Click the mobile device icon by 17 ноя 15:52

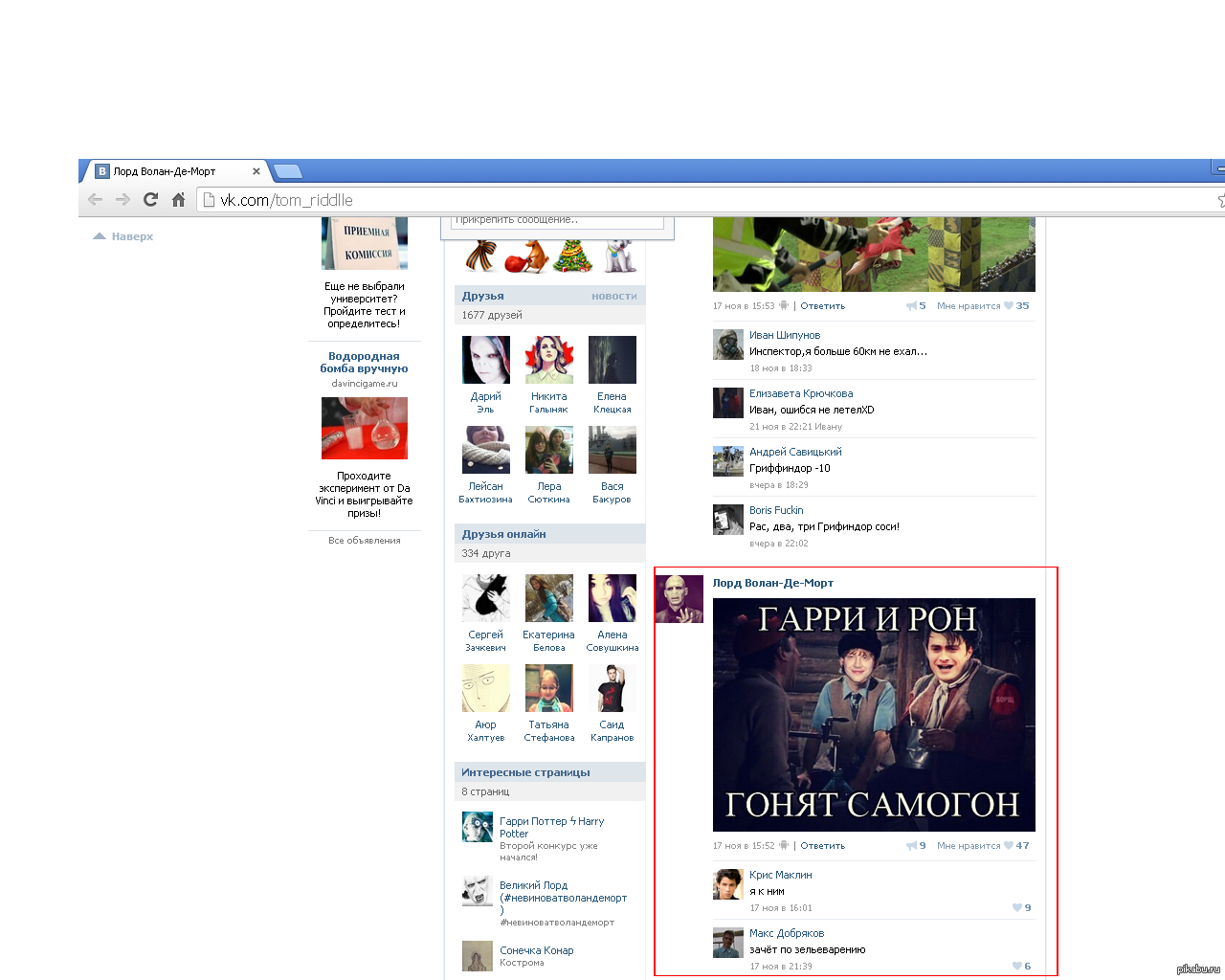point(784,846)
